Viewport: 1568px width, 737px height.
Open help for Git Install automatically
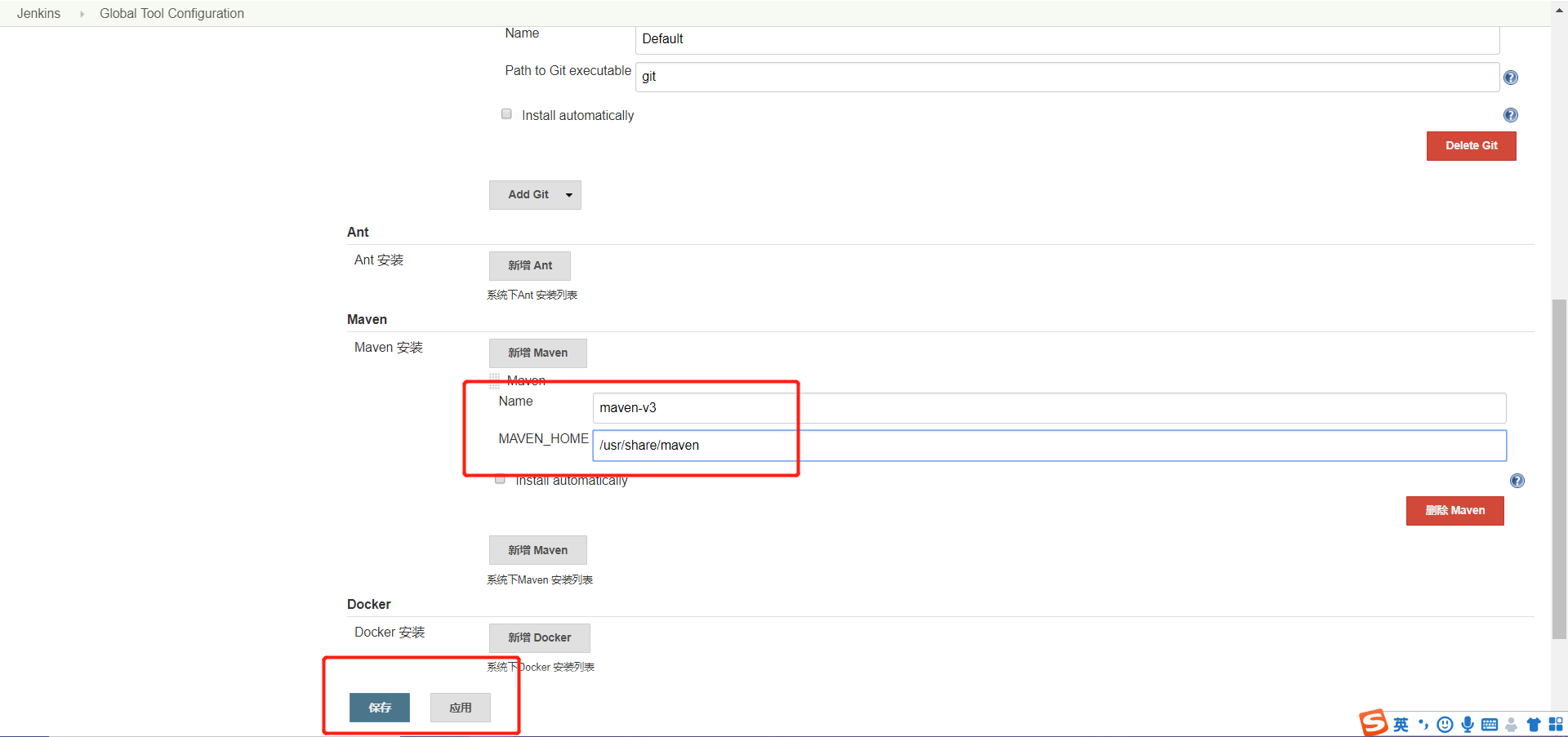pos(1511,115)
